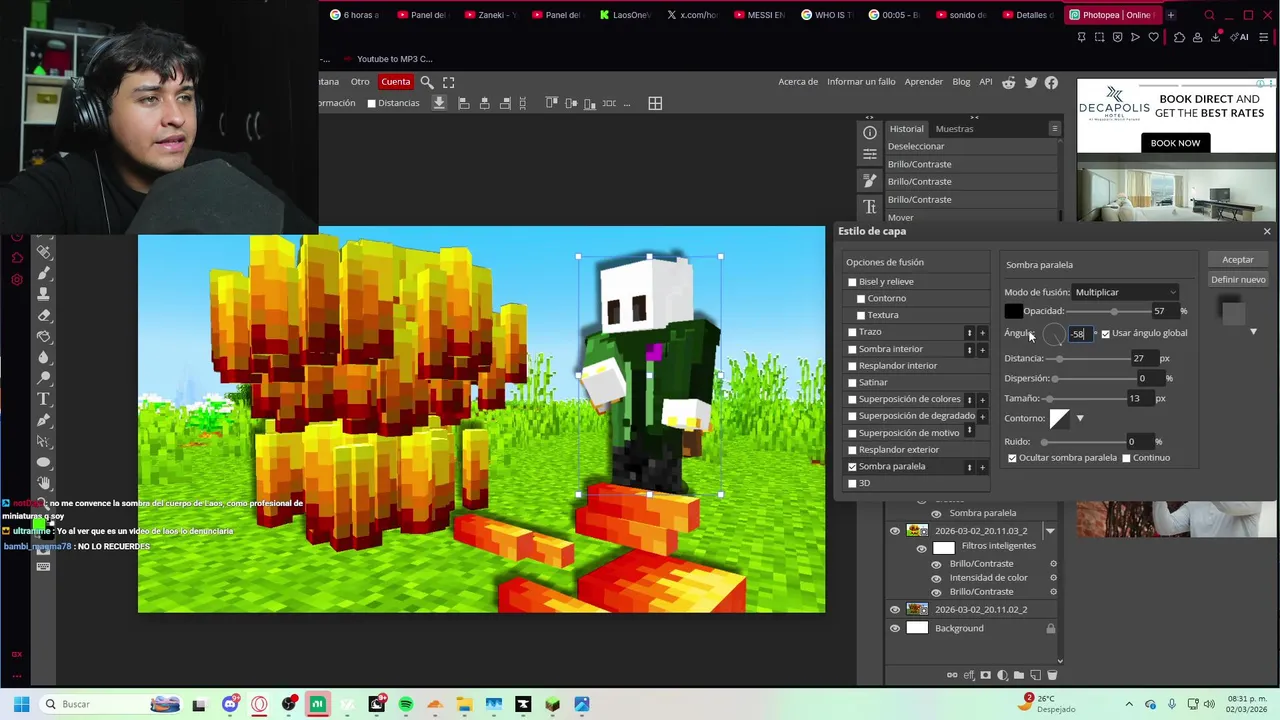Enable the Trazo style checkbox

[852, 332]
